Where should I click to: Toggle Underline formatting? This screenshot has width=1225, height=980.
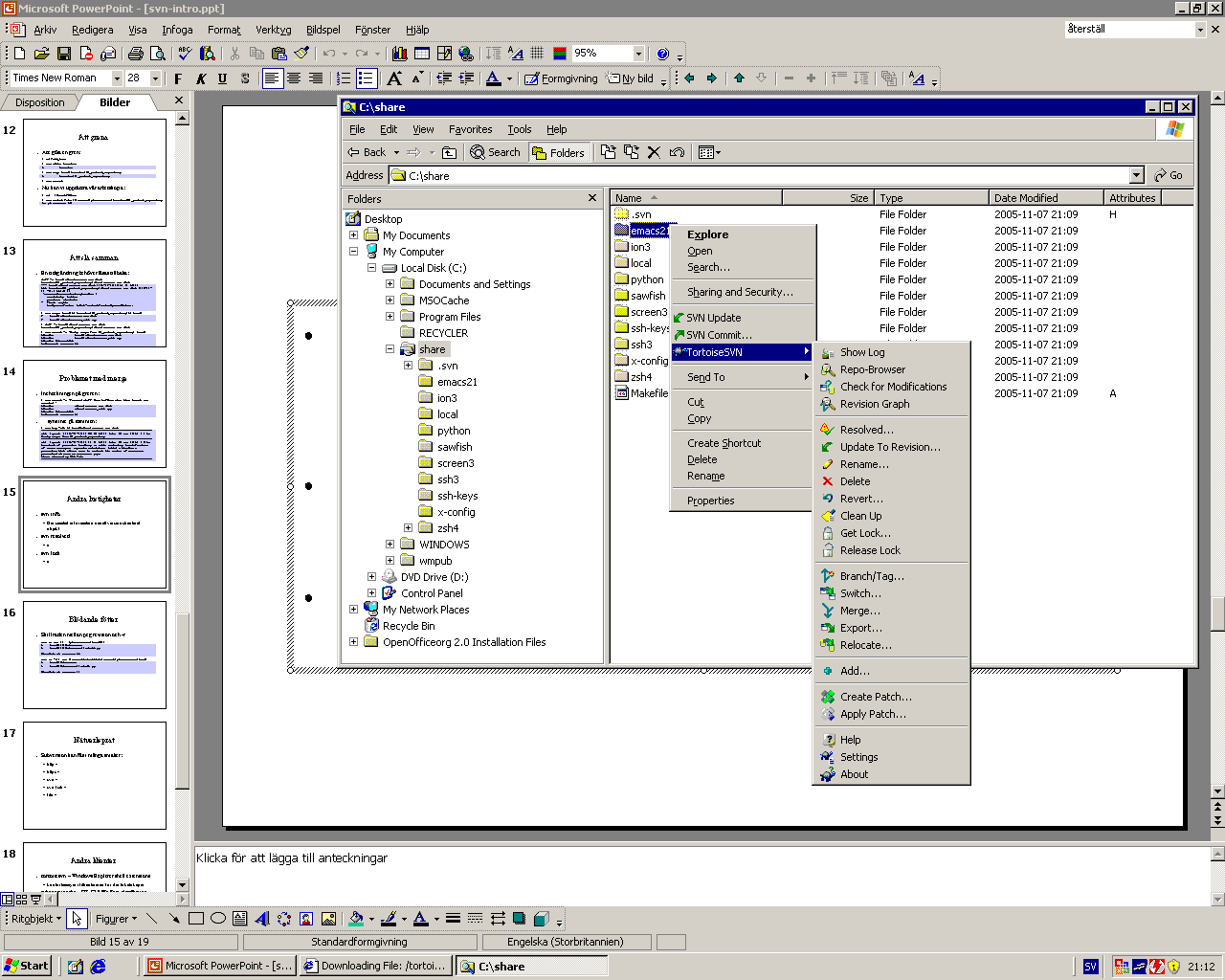click(223, 78)
